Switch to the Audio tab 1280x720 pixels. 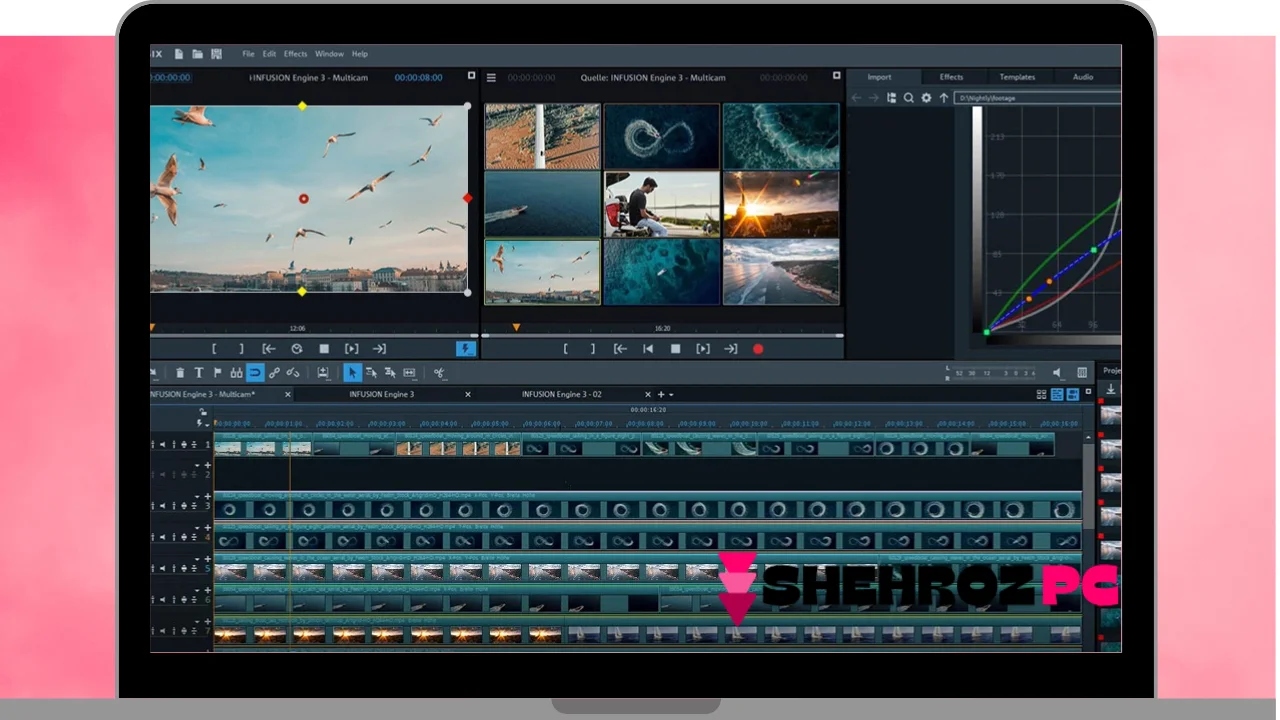(x=1083, y=77)
